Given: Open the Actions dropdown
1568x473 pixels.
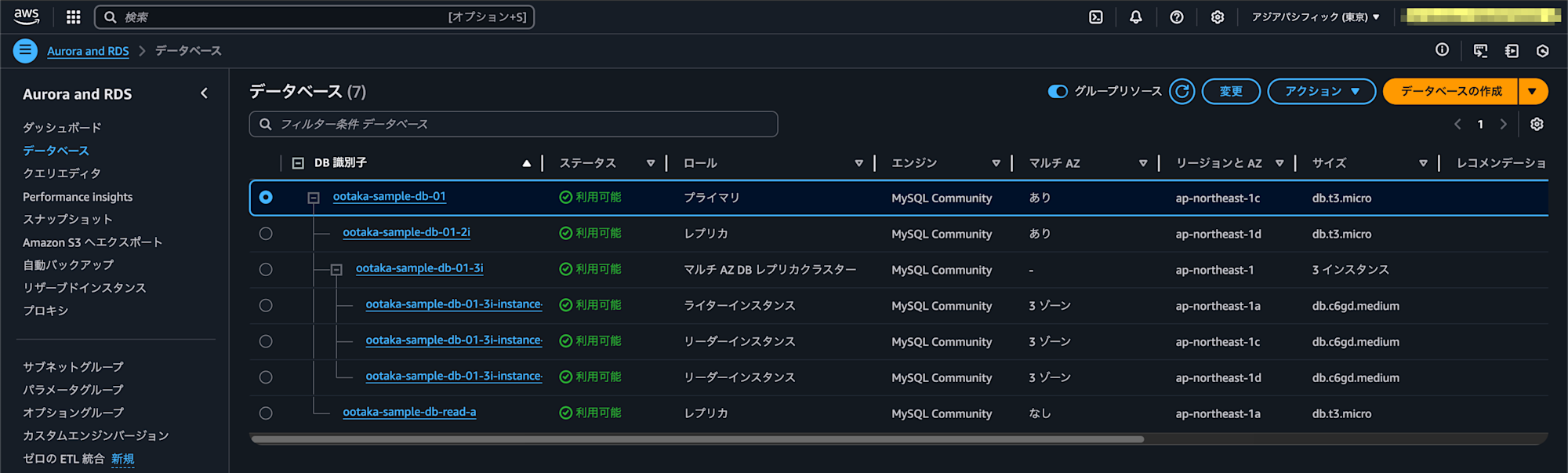Looking at the screenshot, I should tap(1322, 92).
